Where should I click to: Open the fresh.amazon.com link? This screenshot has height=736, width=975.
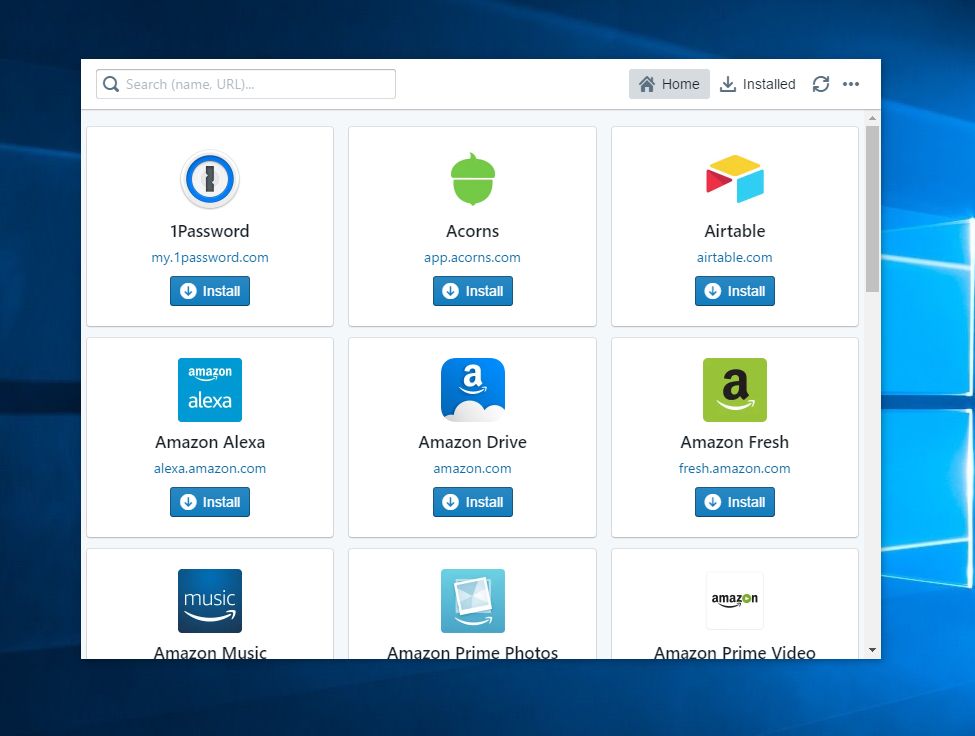tap(734, 468)
